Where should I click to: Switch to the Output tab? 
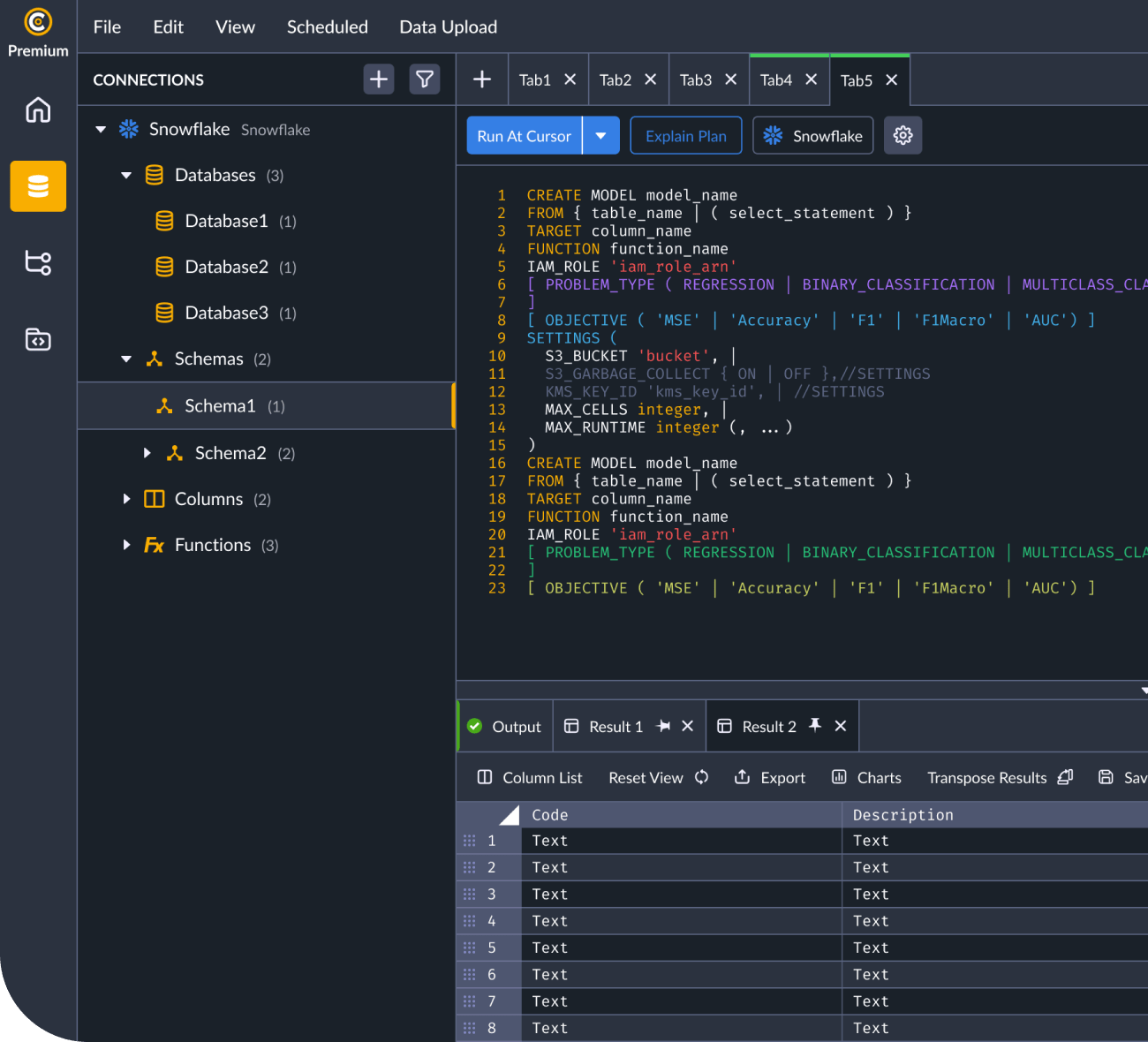(505, 726)
